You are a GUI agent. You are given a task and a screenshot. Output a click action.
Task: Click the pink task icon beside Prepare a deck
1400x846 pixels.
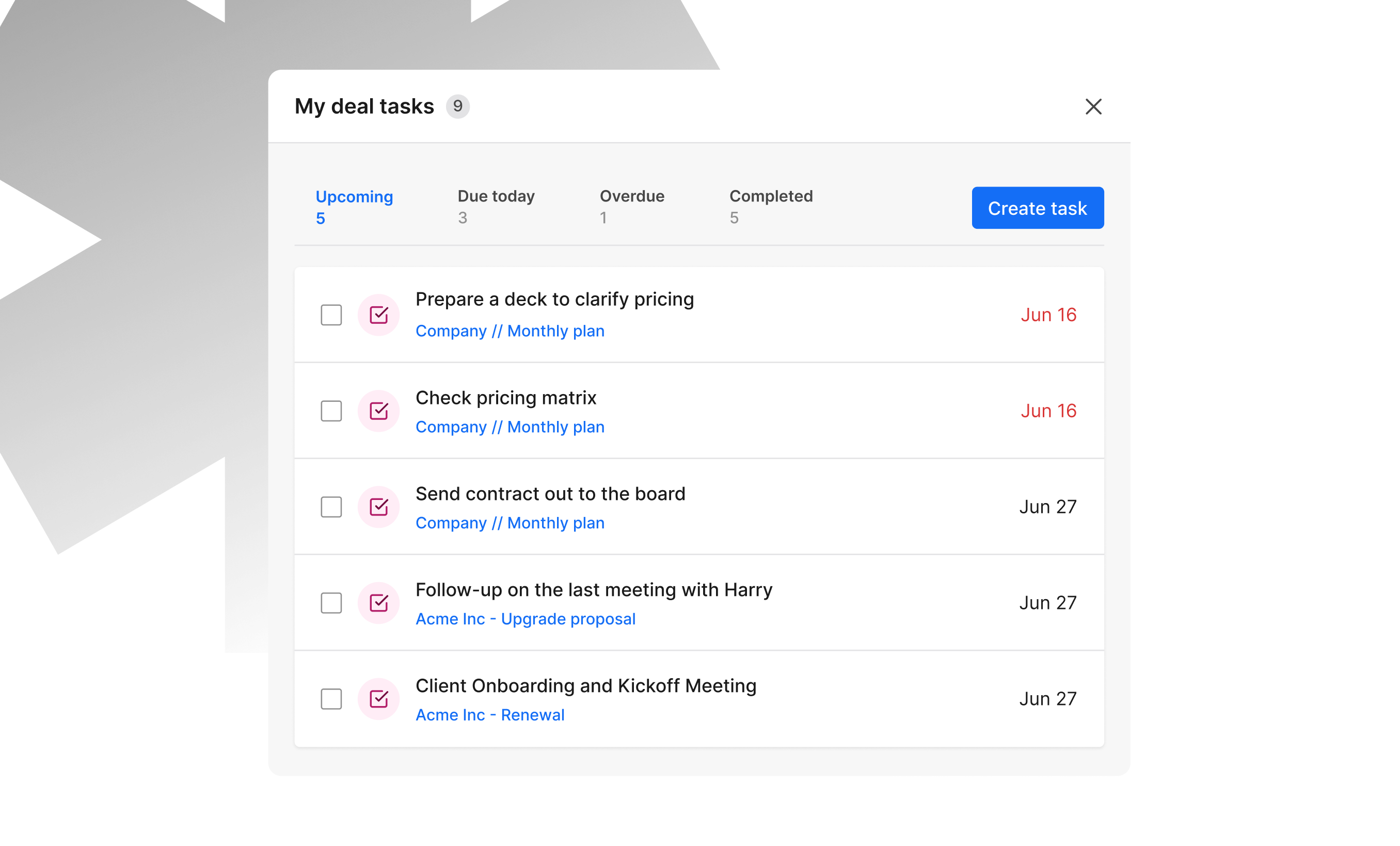point(378,315)
